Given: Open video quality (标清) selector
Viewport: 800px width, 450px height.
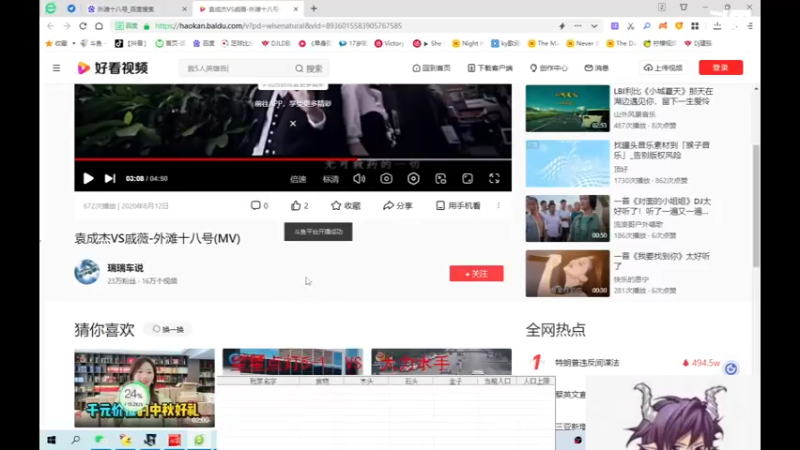Looking at the screenshot, I should [x=331, y=179].
